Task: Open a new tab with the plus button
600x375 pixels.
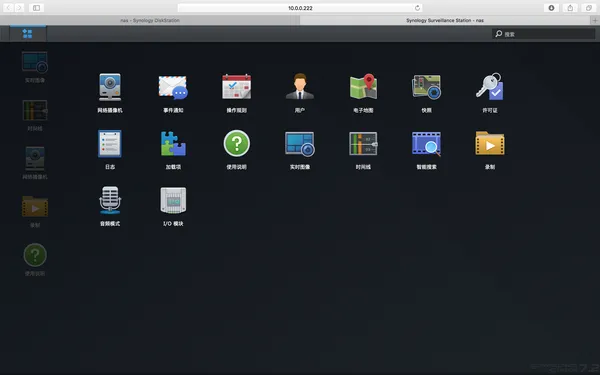Action: point(595,20)
